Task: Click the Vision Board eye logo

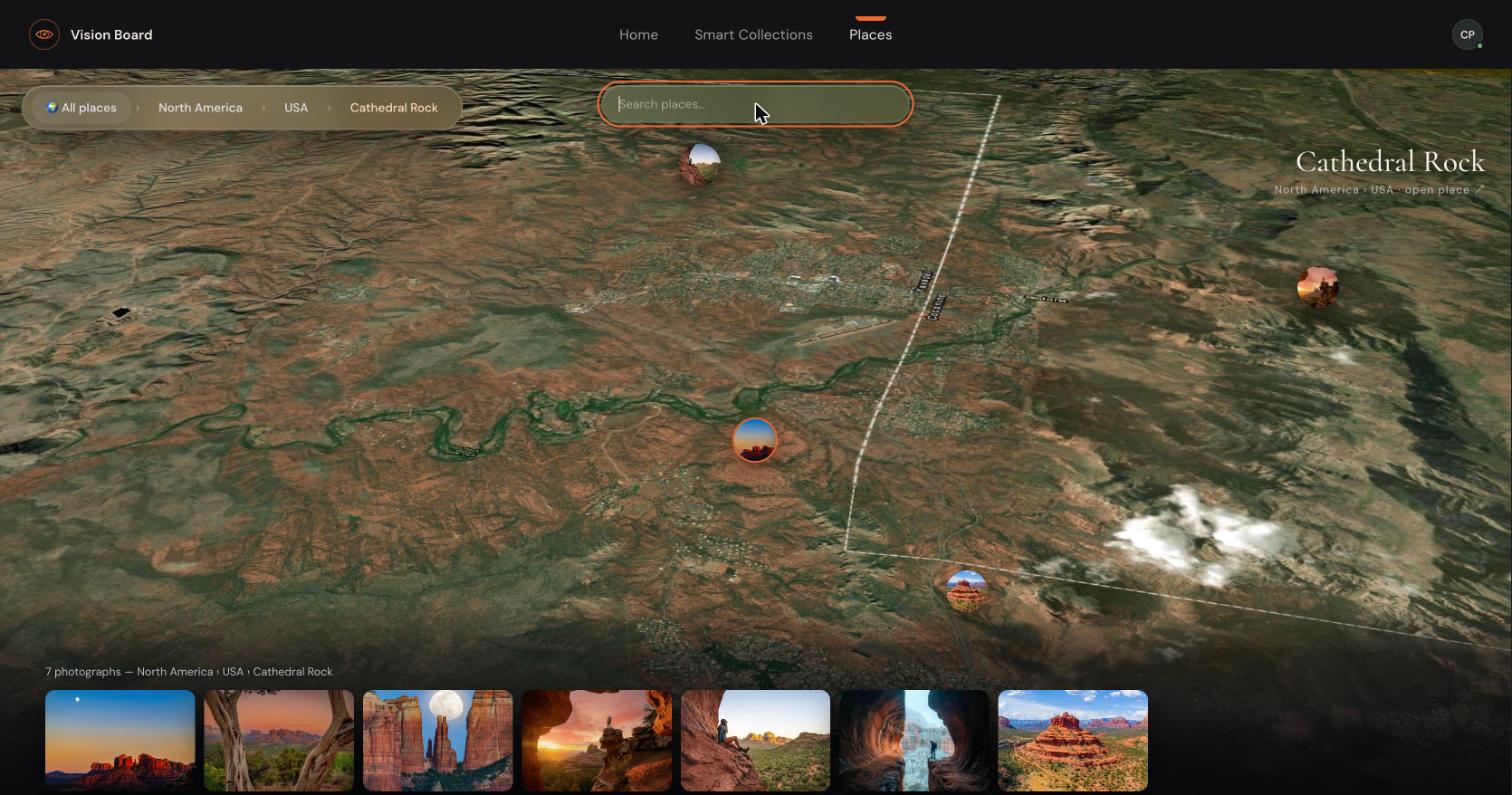Action: click(44, 34)
